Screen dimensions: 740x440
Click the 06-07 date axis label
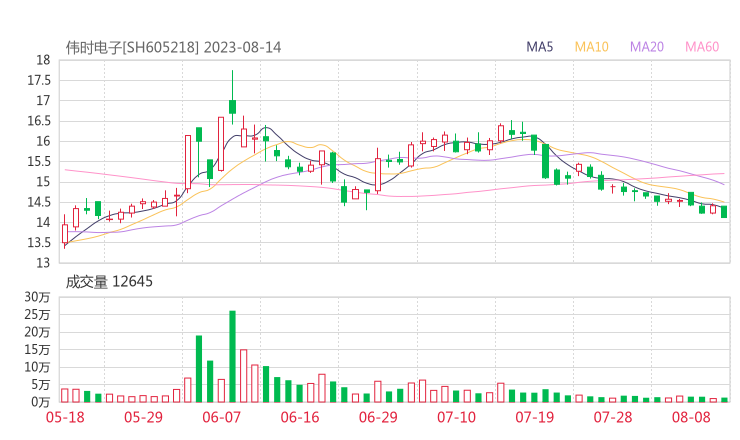click(x=222, y=417)
